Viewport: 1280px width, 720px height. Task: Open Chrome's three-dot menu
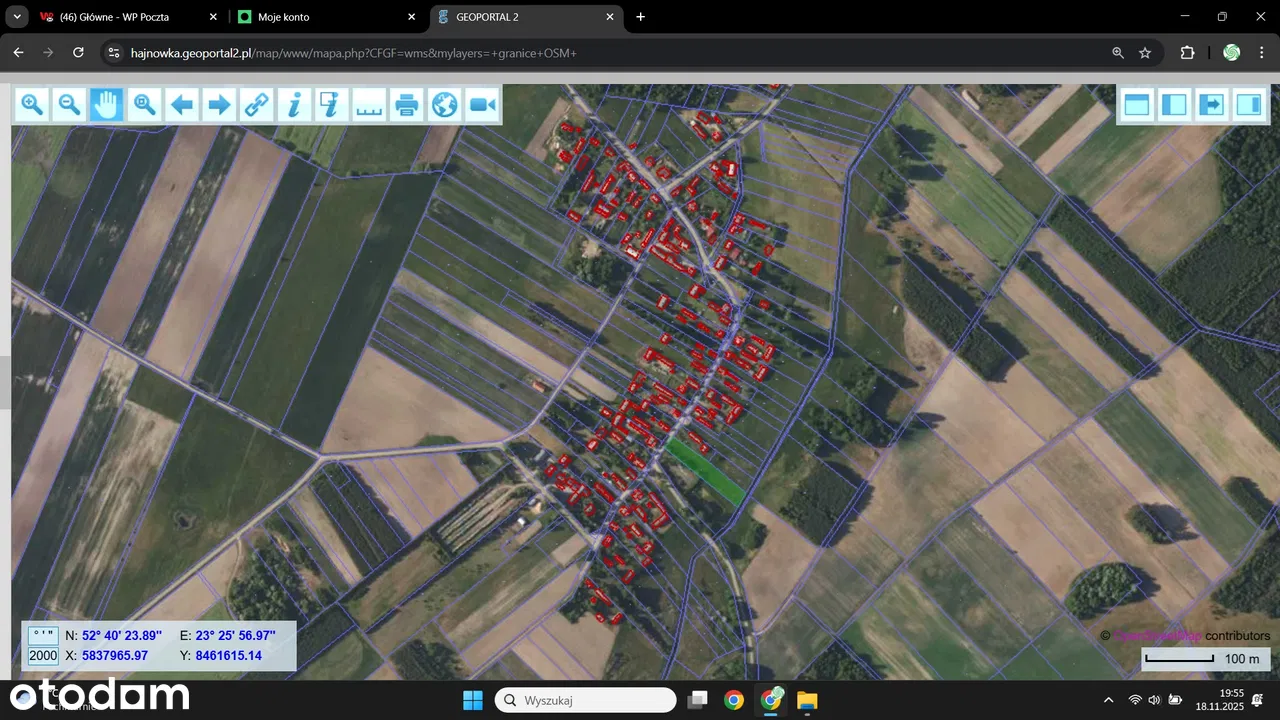[x=1260, y=53]
